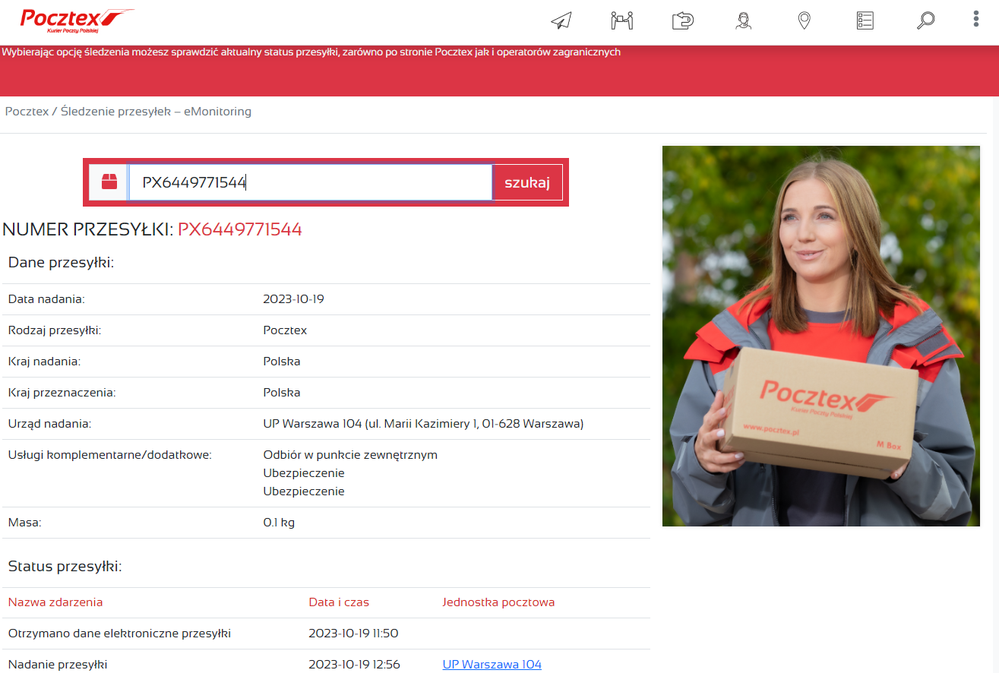999x673 pixels.
Task: Click Śledzenie przesyłek – eMonitoring breadcrumb
Action: click(x=156, y=112)
